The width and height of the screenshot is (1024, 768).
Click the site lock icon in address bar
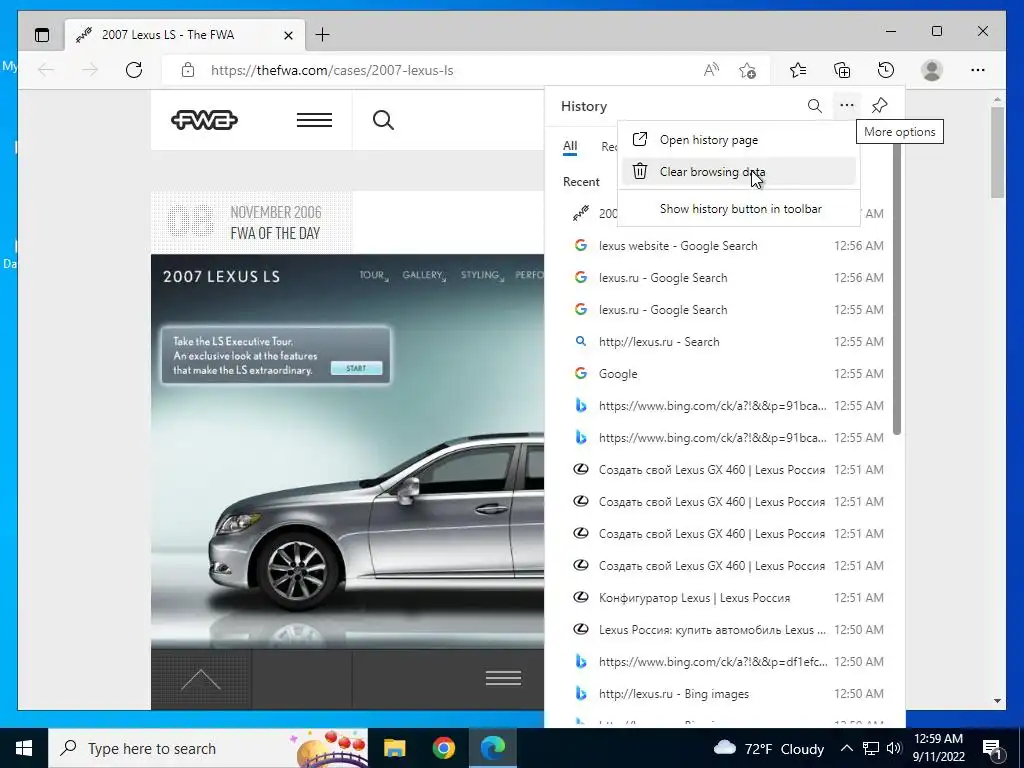(x=188, y=70)
